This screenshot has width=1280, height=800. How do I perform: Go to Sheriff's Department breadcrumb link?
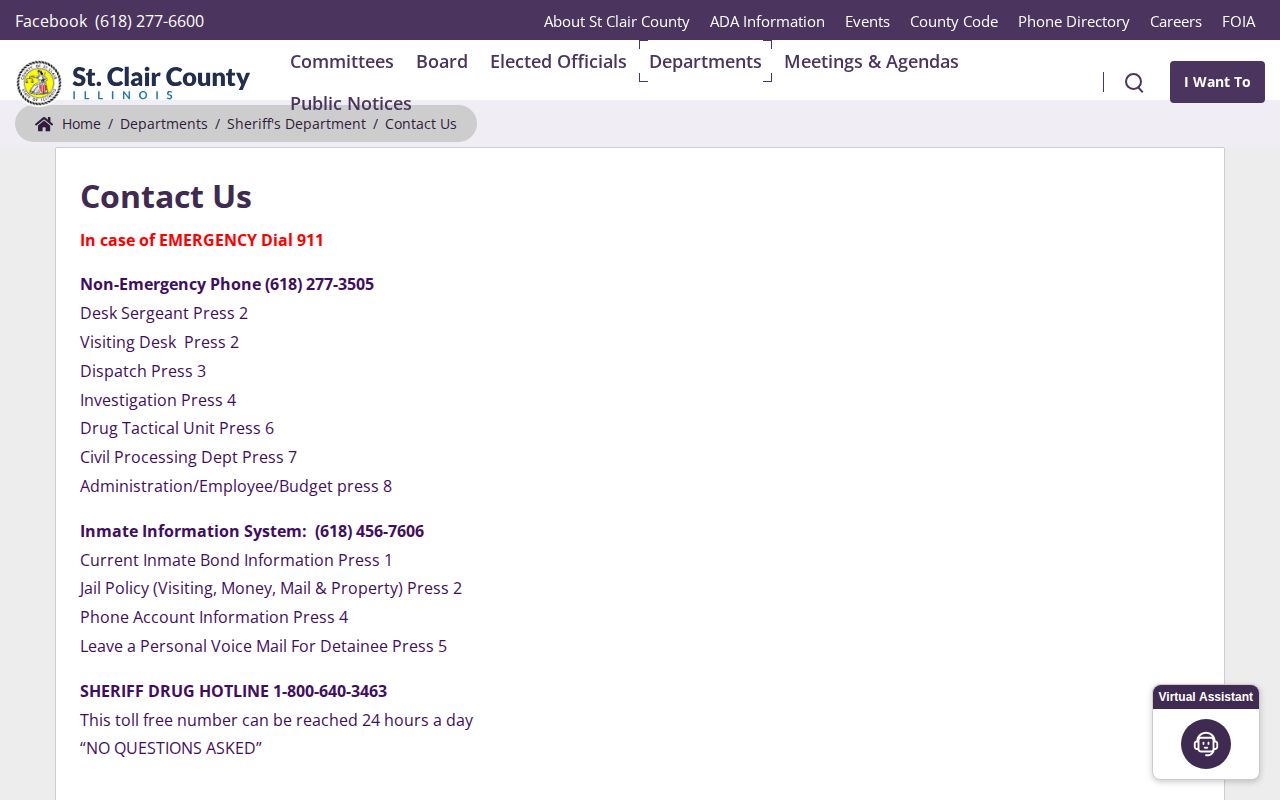(296, 124)
